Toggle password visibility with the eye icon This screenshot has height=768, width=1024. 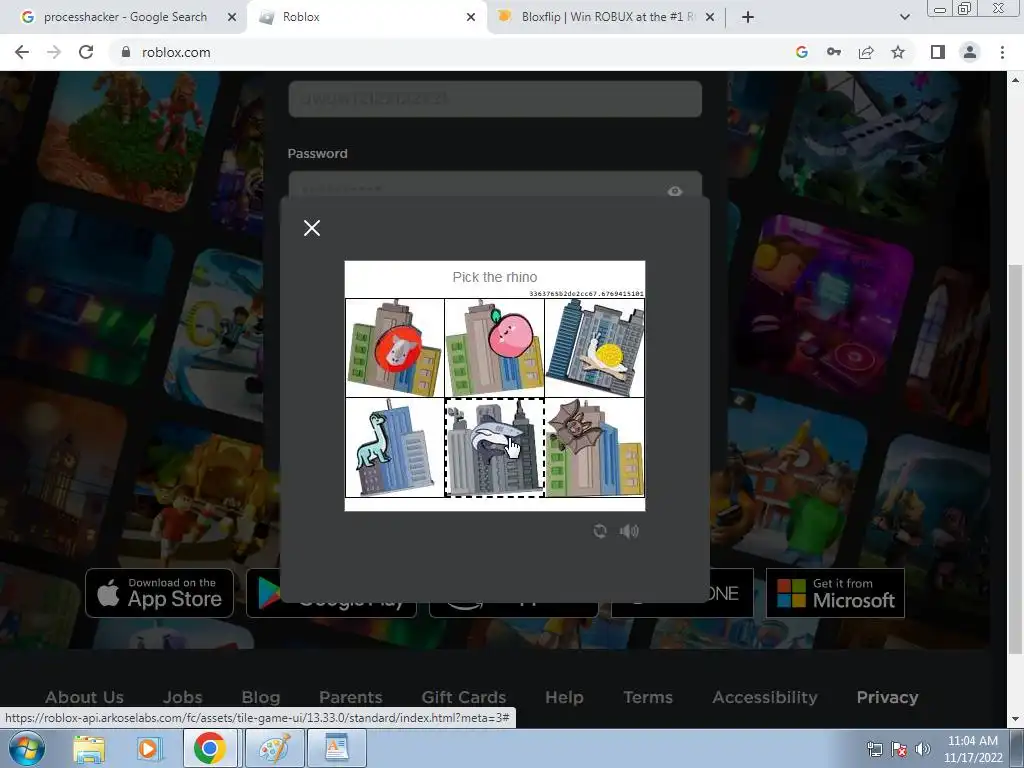point(675,191)
